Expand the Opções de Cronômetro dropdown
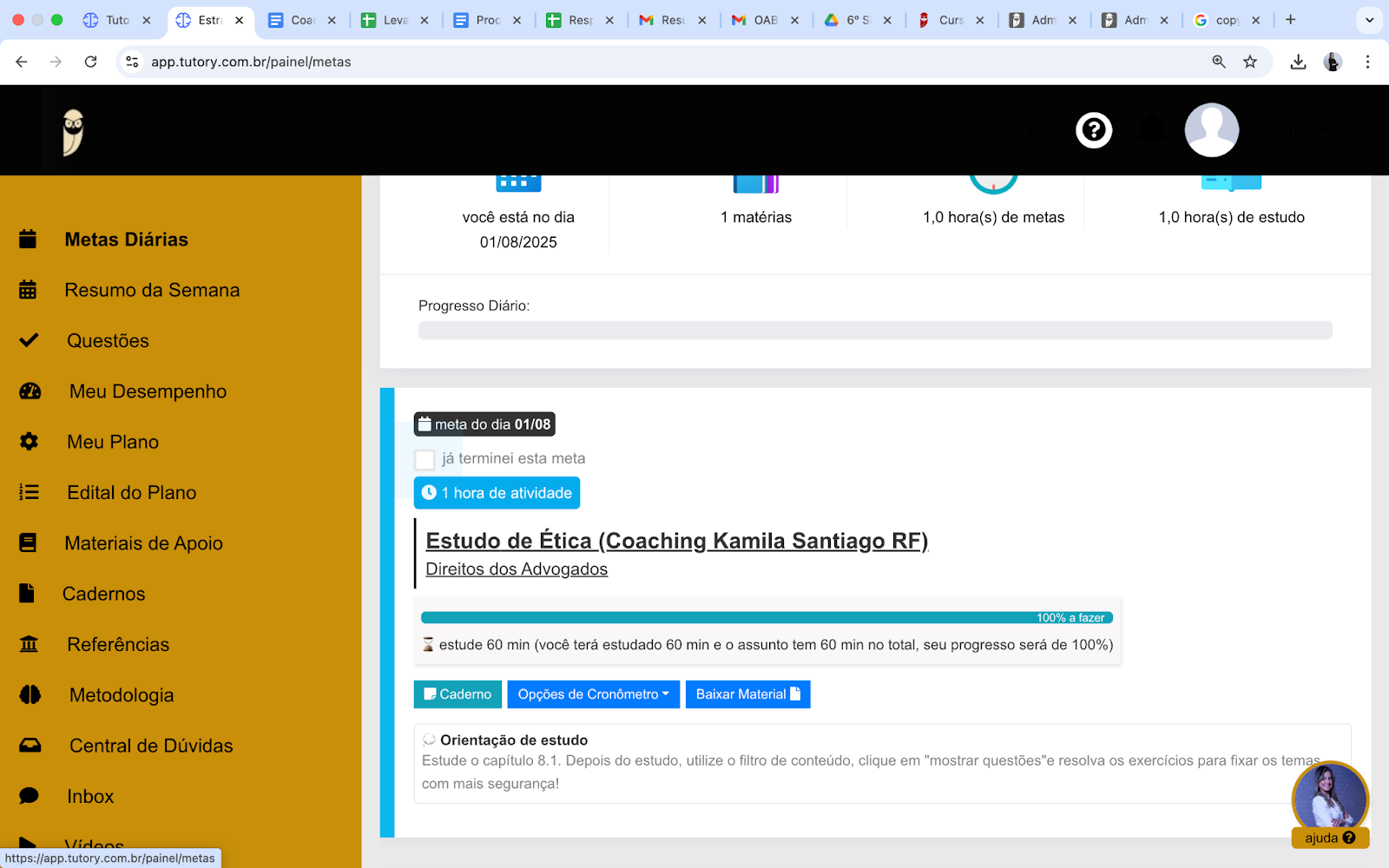Screen dimensions: 1389x868 594,694
